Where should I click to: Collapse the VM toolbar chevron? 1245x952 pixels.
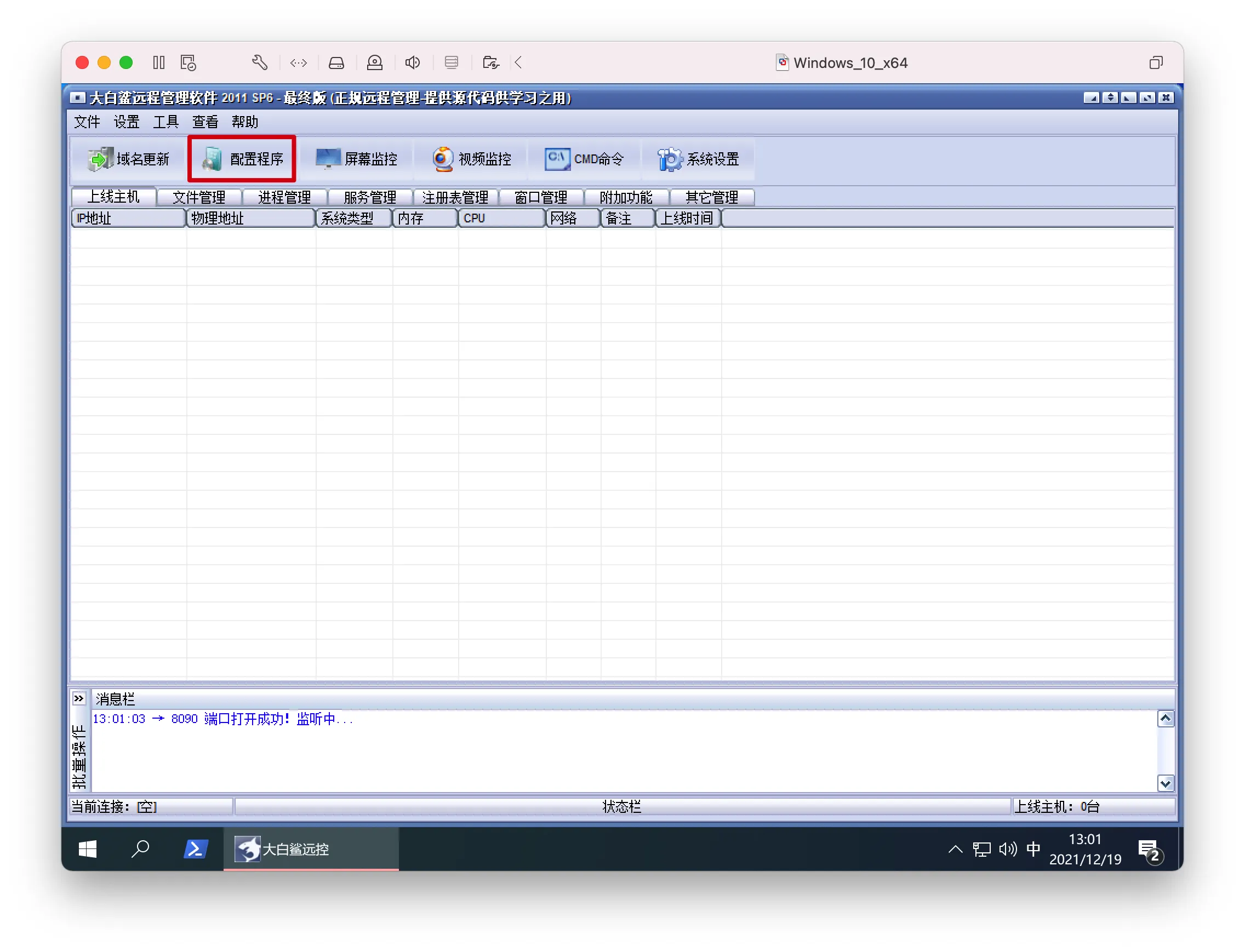pos(519,63)
